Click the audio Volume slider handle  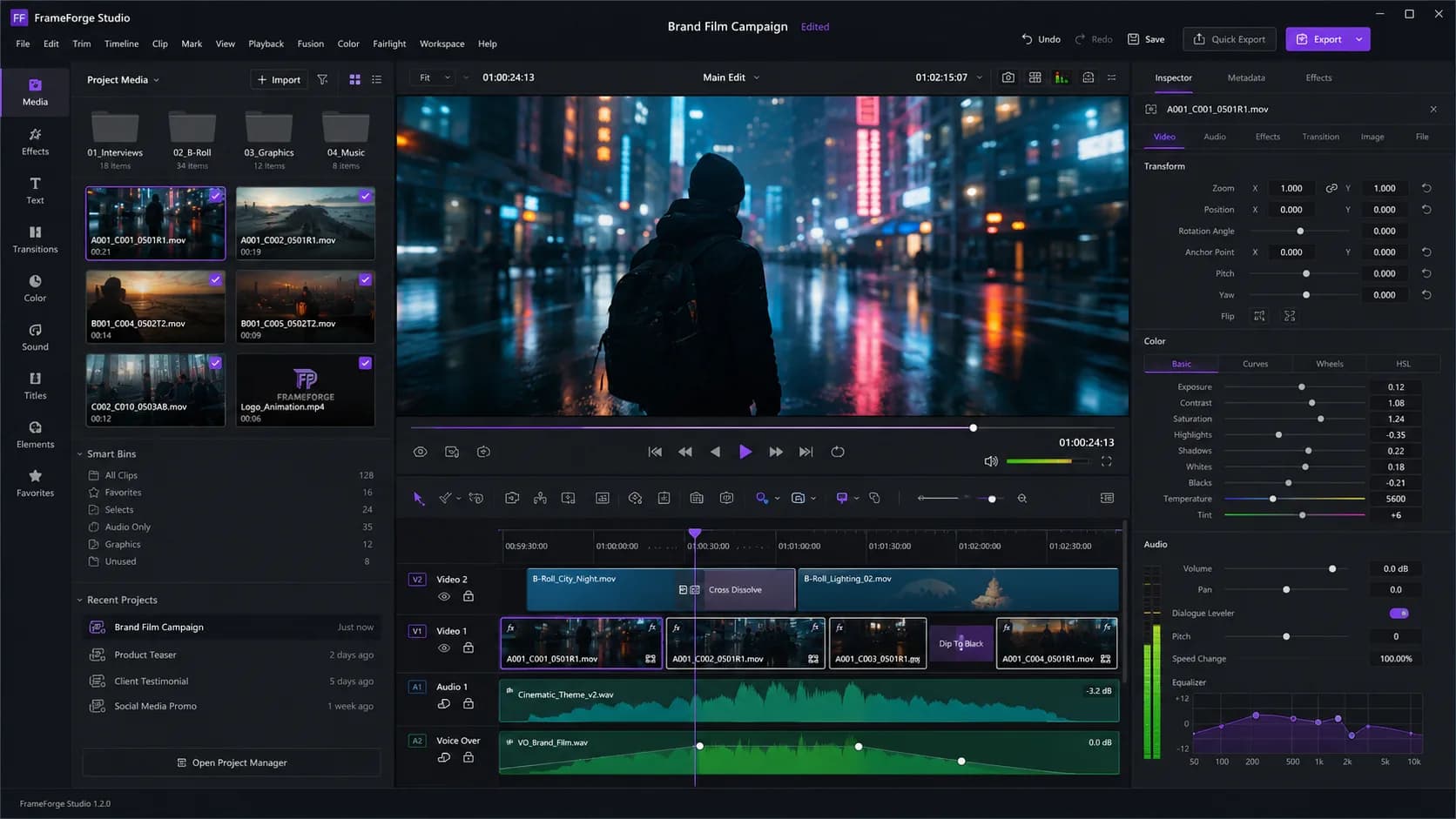coord(1332,569)
